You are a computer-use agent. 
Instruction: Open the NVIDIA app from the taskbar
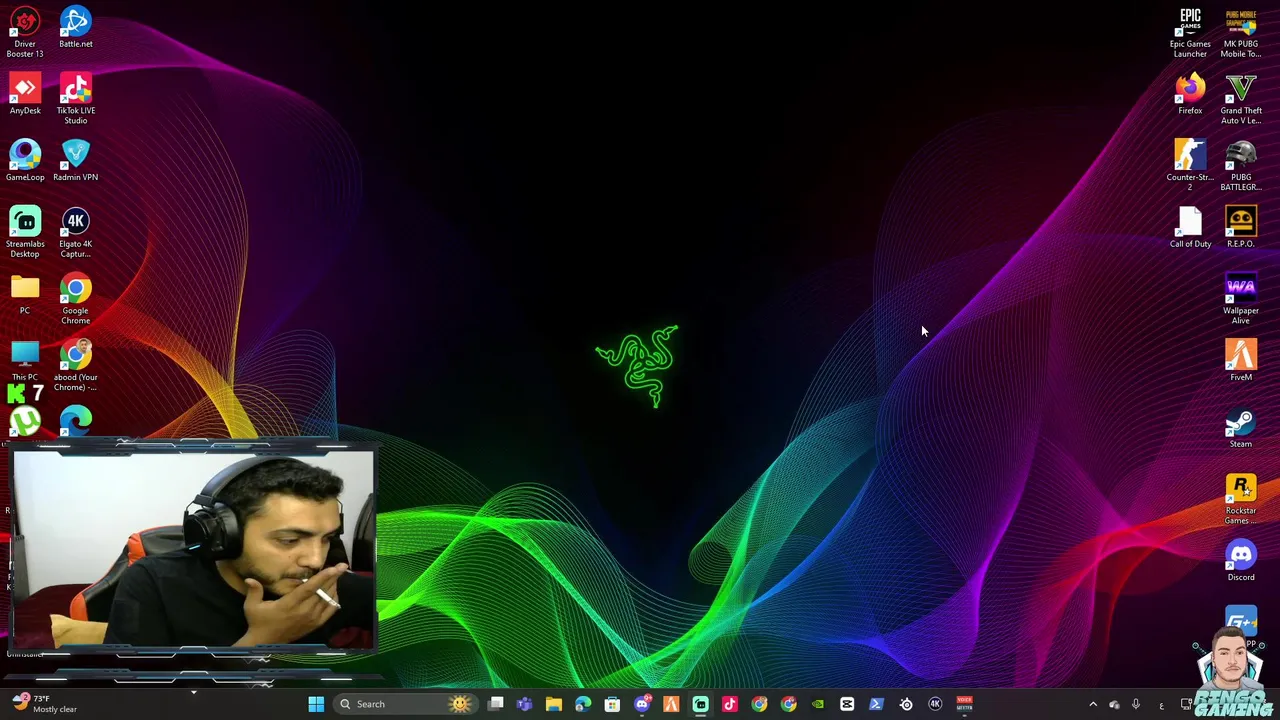(x=818, y=704)
